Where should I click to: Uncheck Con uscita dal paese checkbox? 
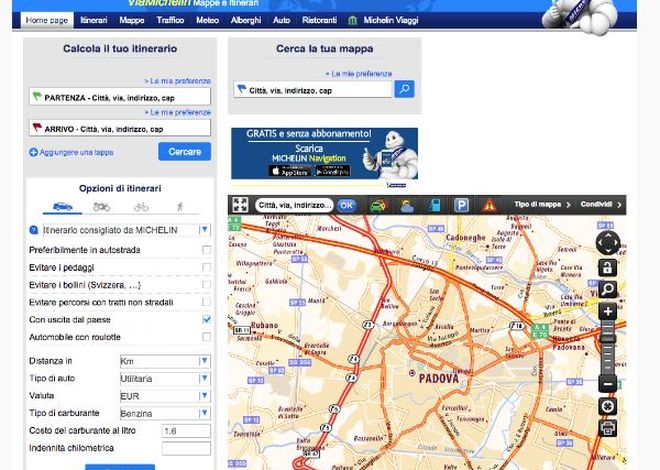point(206,319)
